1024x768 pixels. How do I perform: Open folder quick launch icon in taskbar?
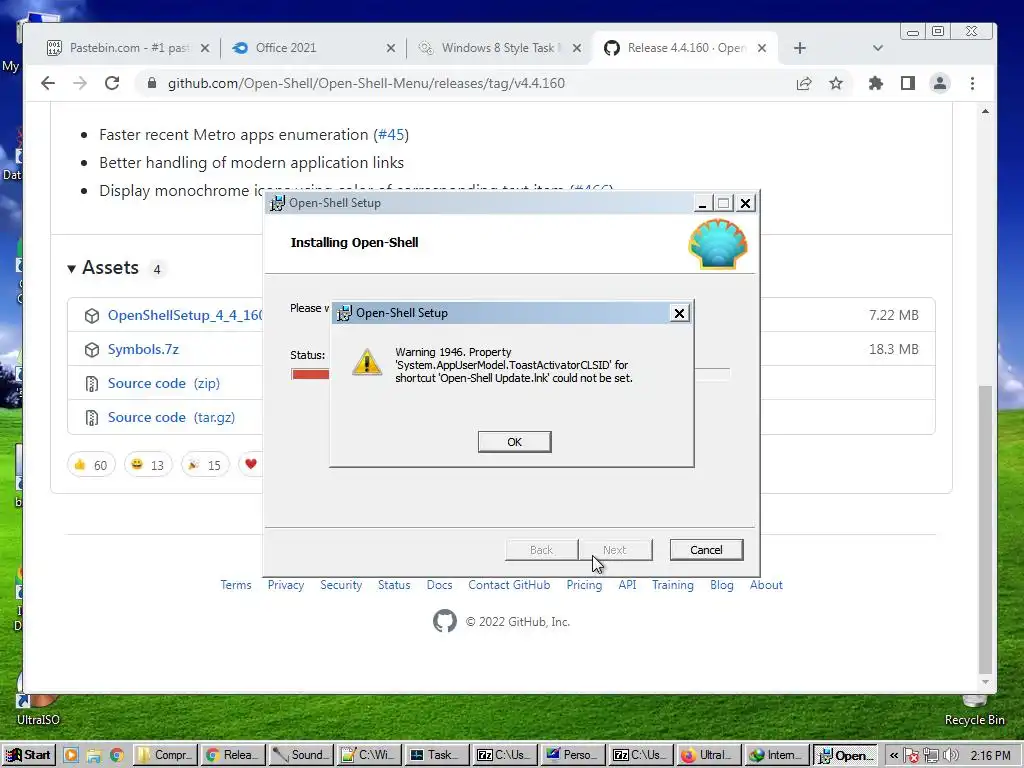(x=93, y=756)
